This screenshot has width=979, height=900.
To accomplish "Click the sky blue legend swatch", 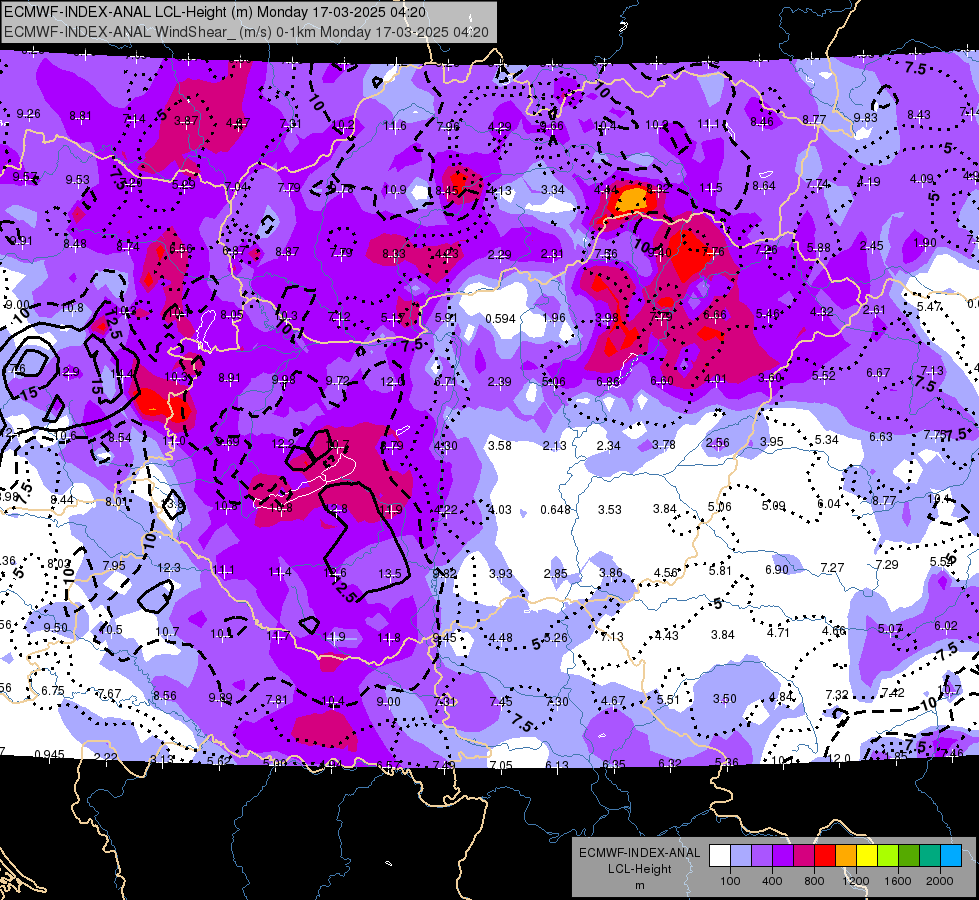I will [951, 856].
